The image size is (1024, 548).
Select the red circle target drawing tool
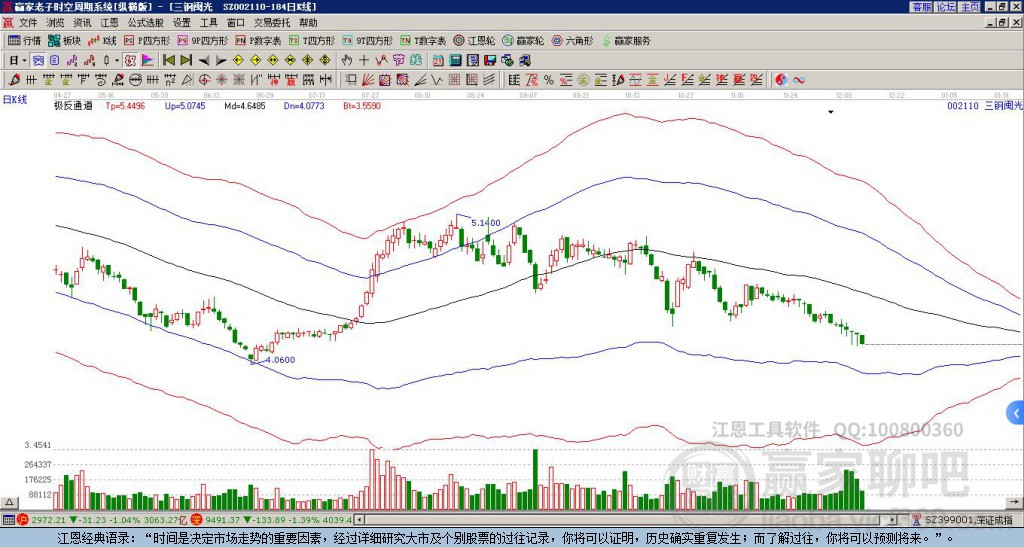click(204, 80)
